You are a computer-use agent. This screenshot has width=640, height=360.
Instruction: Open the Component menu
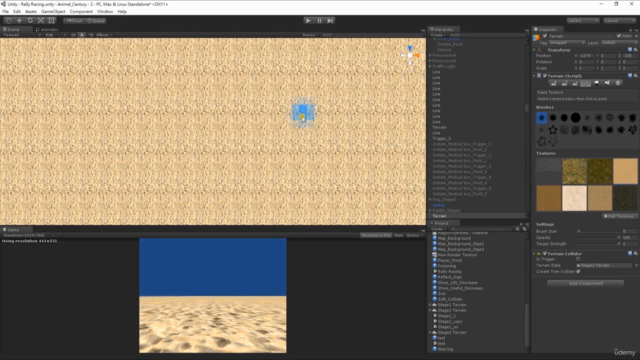pyautogui.click(x=81, y=11)
